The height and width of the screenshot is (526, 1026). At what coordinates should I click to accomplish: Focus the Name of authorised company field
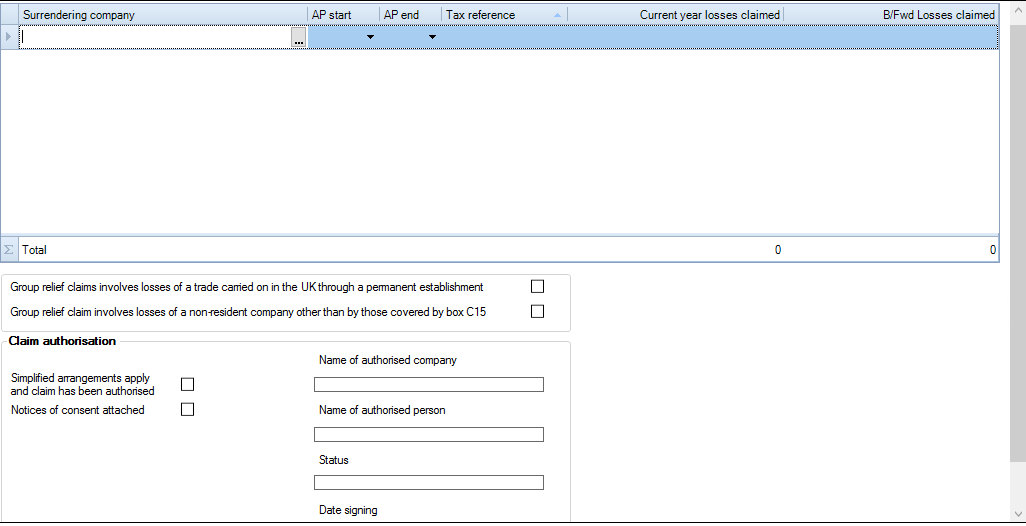point(429,384)
